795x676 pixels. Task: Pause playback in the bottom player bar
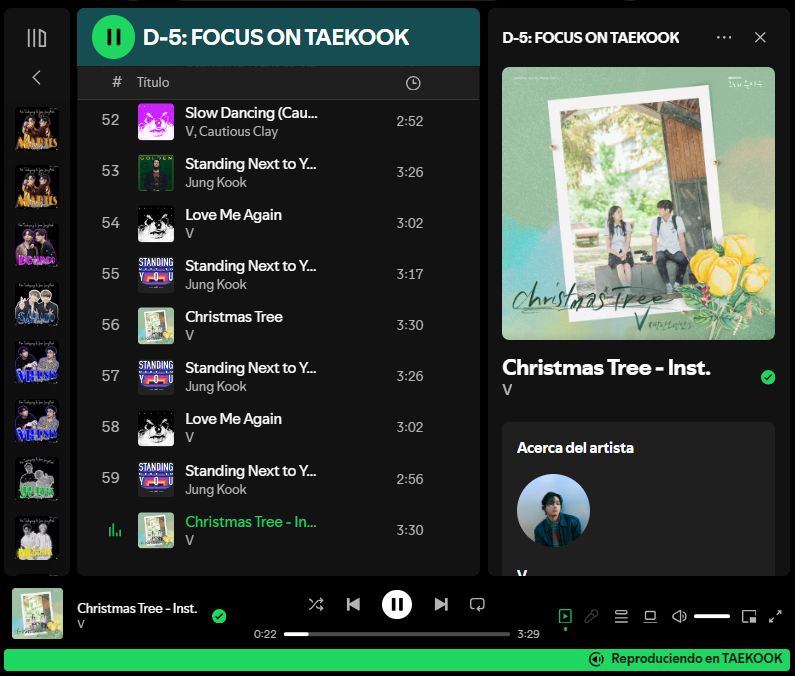(x=396, y=604)
